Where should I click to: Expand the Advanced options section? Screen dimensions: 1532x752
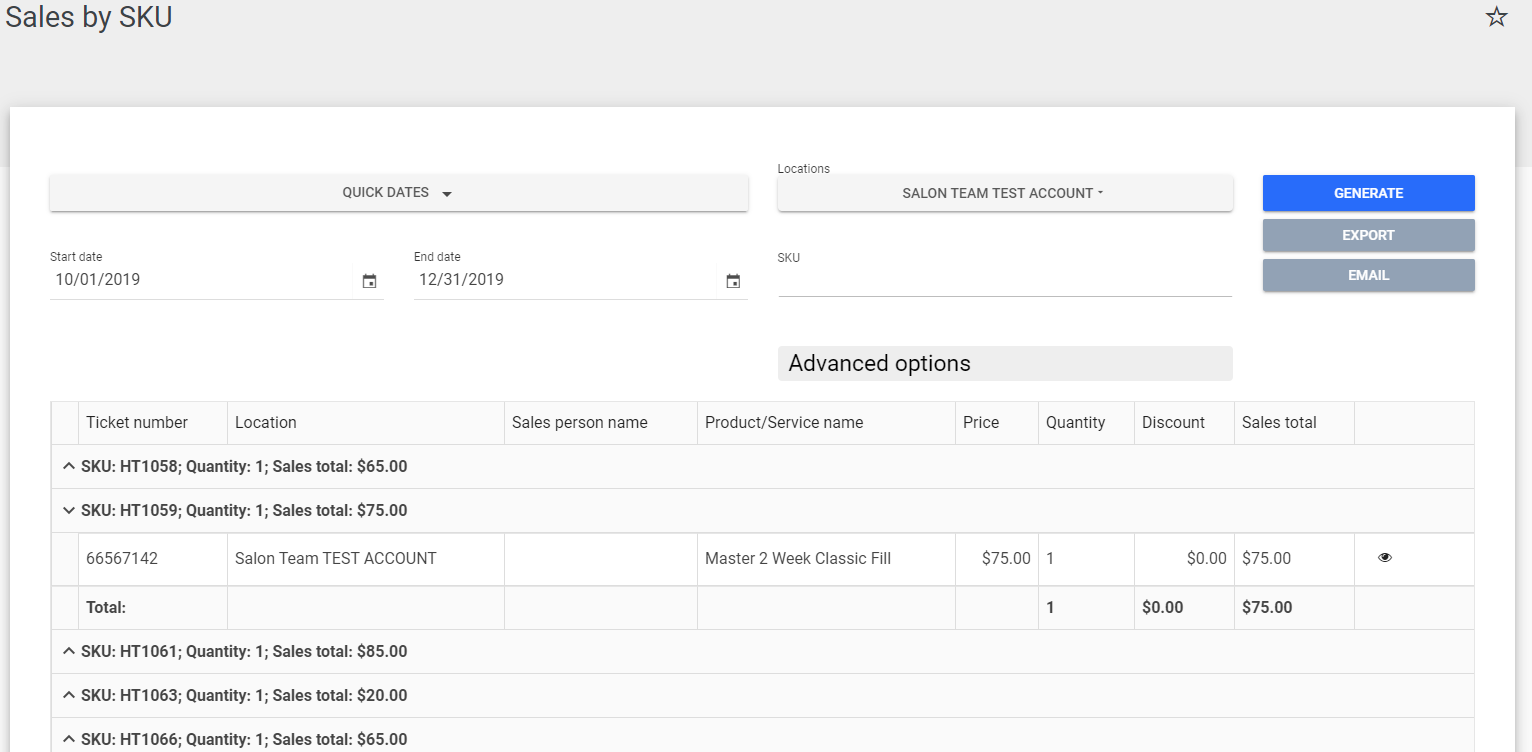click(1004, 363)
